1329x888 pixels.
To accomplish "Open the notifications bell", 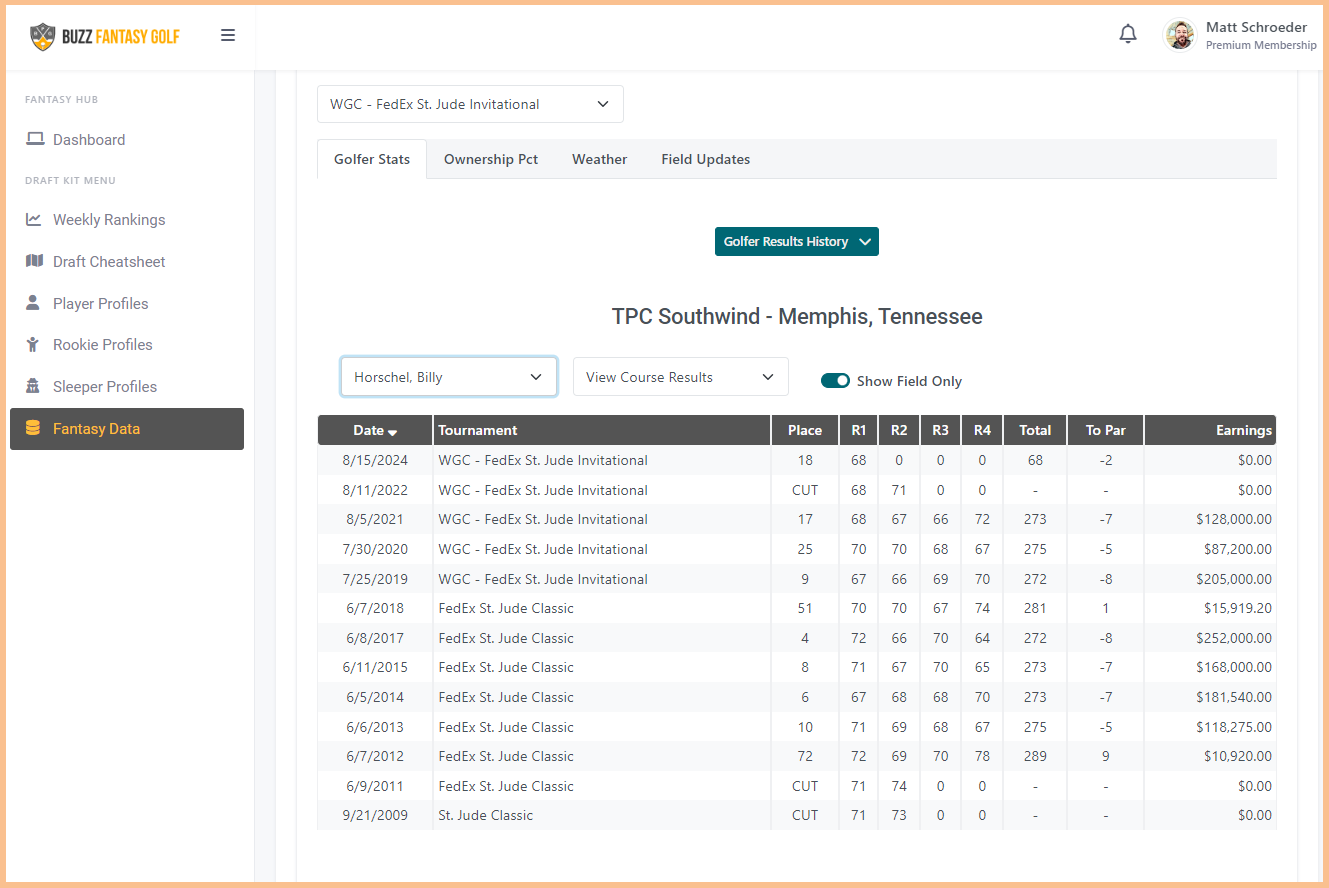I will tap(1128, 34).
